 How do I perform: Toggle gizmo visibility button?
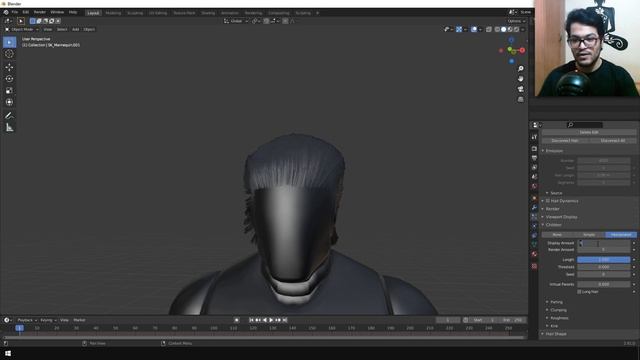pos(459,29)
